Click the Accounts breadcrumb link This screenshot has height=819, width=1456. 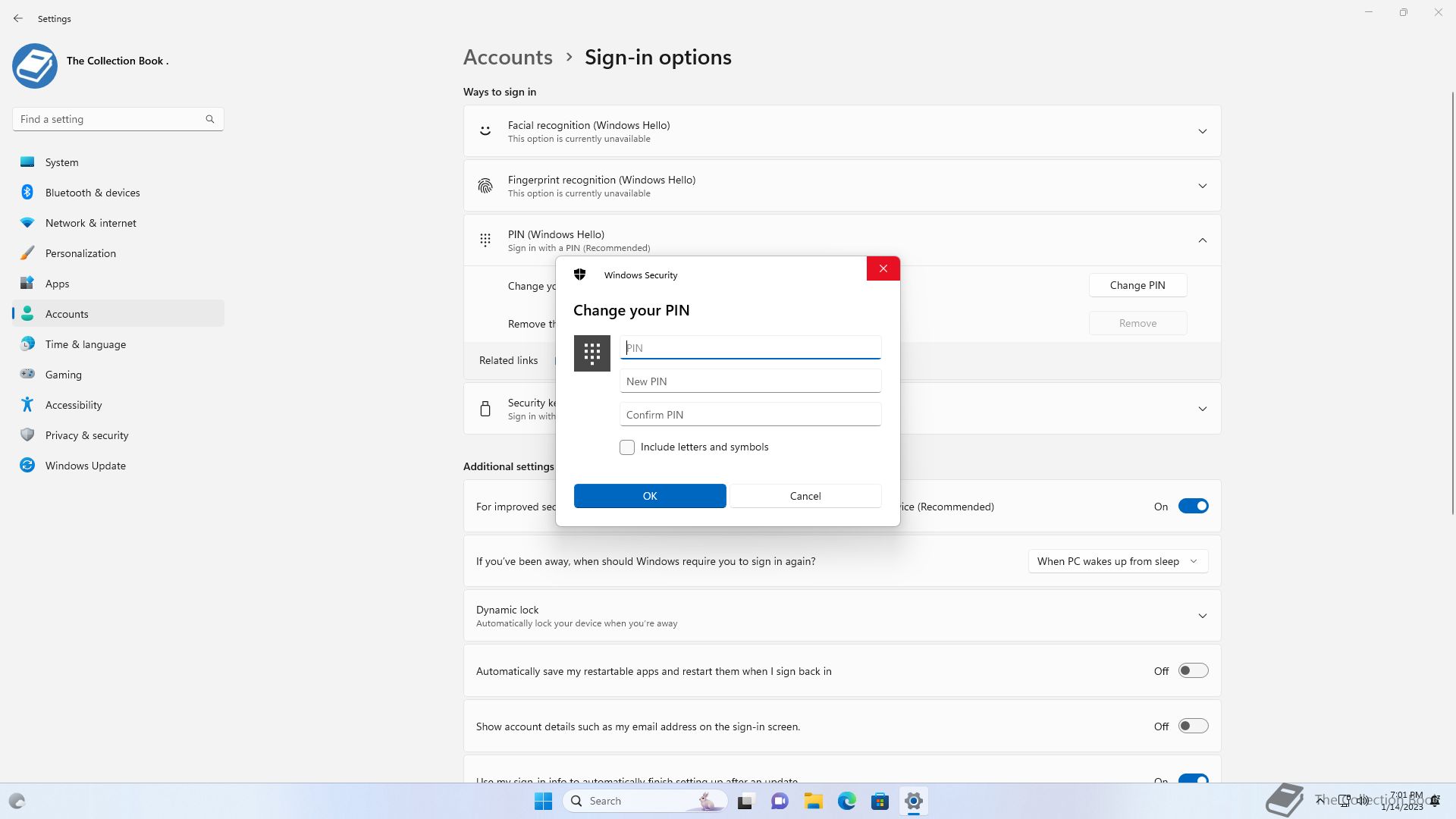(x=508, y=58)
